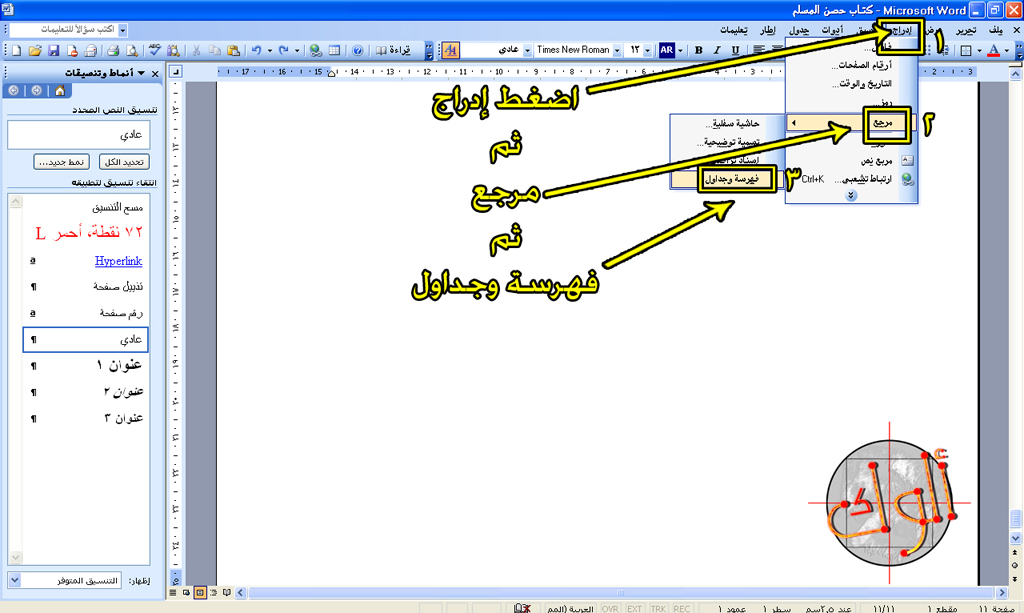Click the تحديد الكل button
The height and width of the screenshot is (613, 1024).
click(x=127, y=162)
